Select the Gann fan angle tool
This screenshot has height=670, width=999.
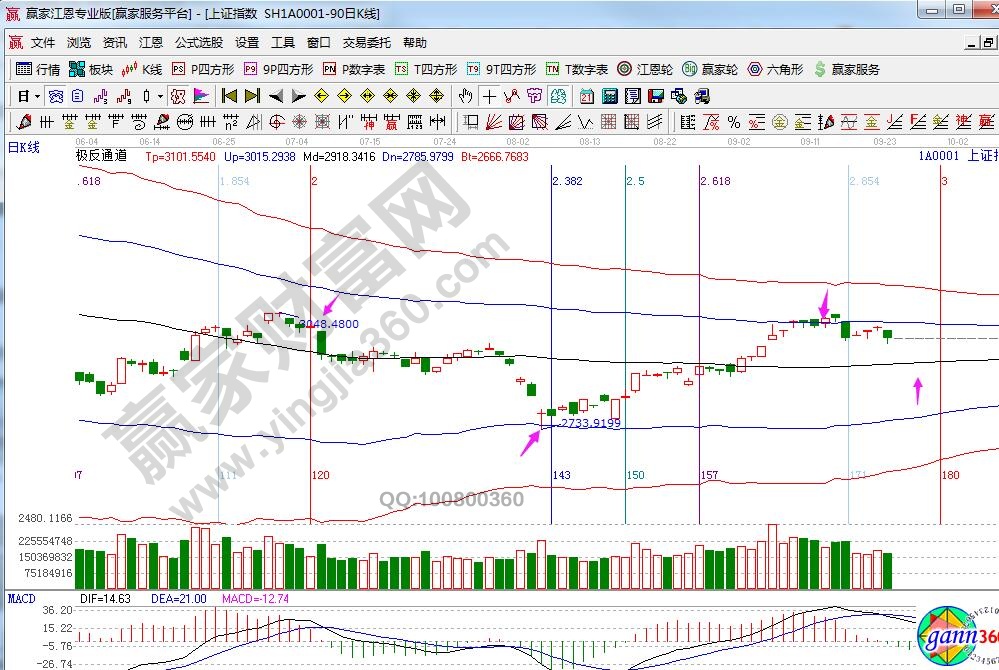[x=494, y=122]
